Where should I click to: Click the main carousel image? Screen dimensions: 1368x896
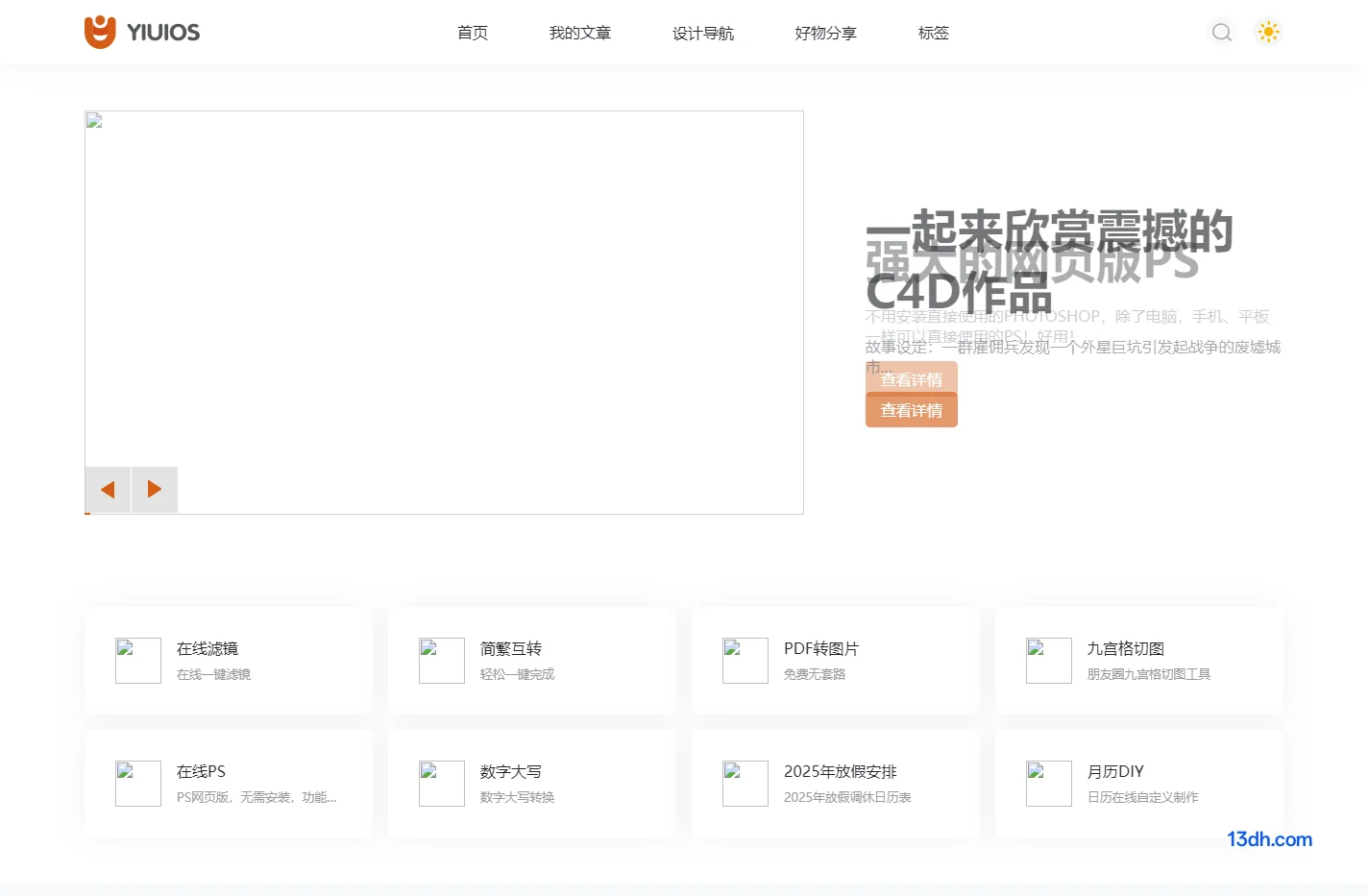click(x=444, y=312)
